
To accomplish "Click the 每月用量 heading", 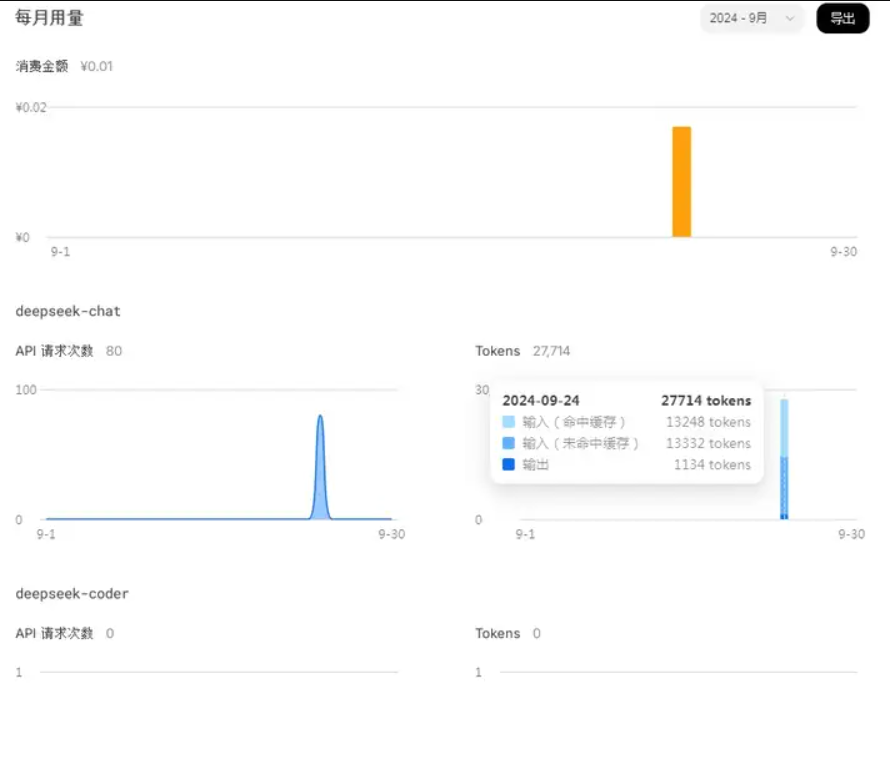I will [49, 18].
